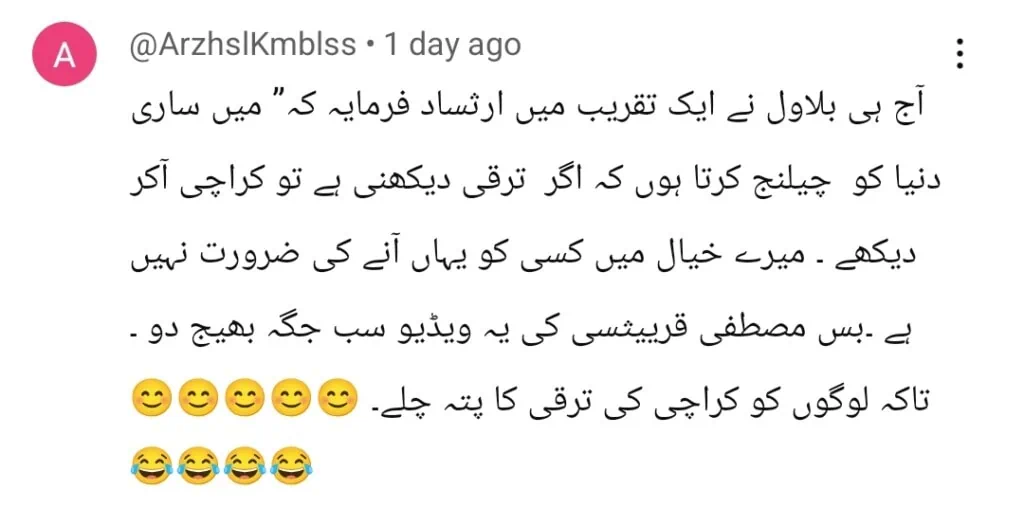Click the smiling emoji nearest the Urdu text
This screenshot has height=526, width=1024.
338,397
